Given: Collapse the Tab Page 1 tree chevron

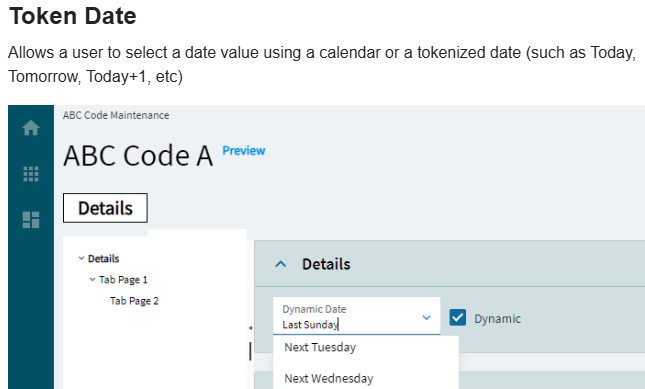Looking at the screenshot, I should (92, 280).
